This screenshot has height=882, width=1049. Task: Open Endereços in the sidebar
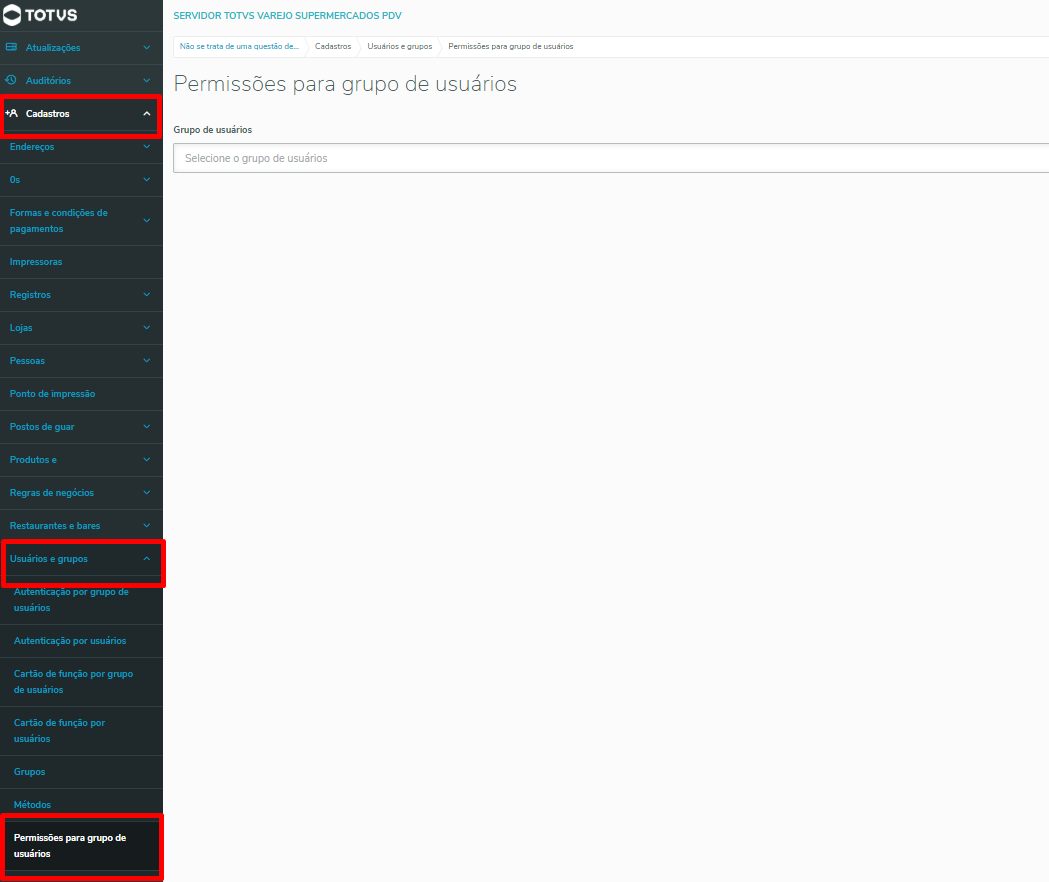[81, 147]
